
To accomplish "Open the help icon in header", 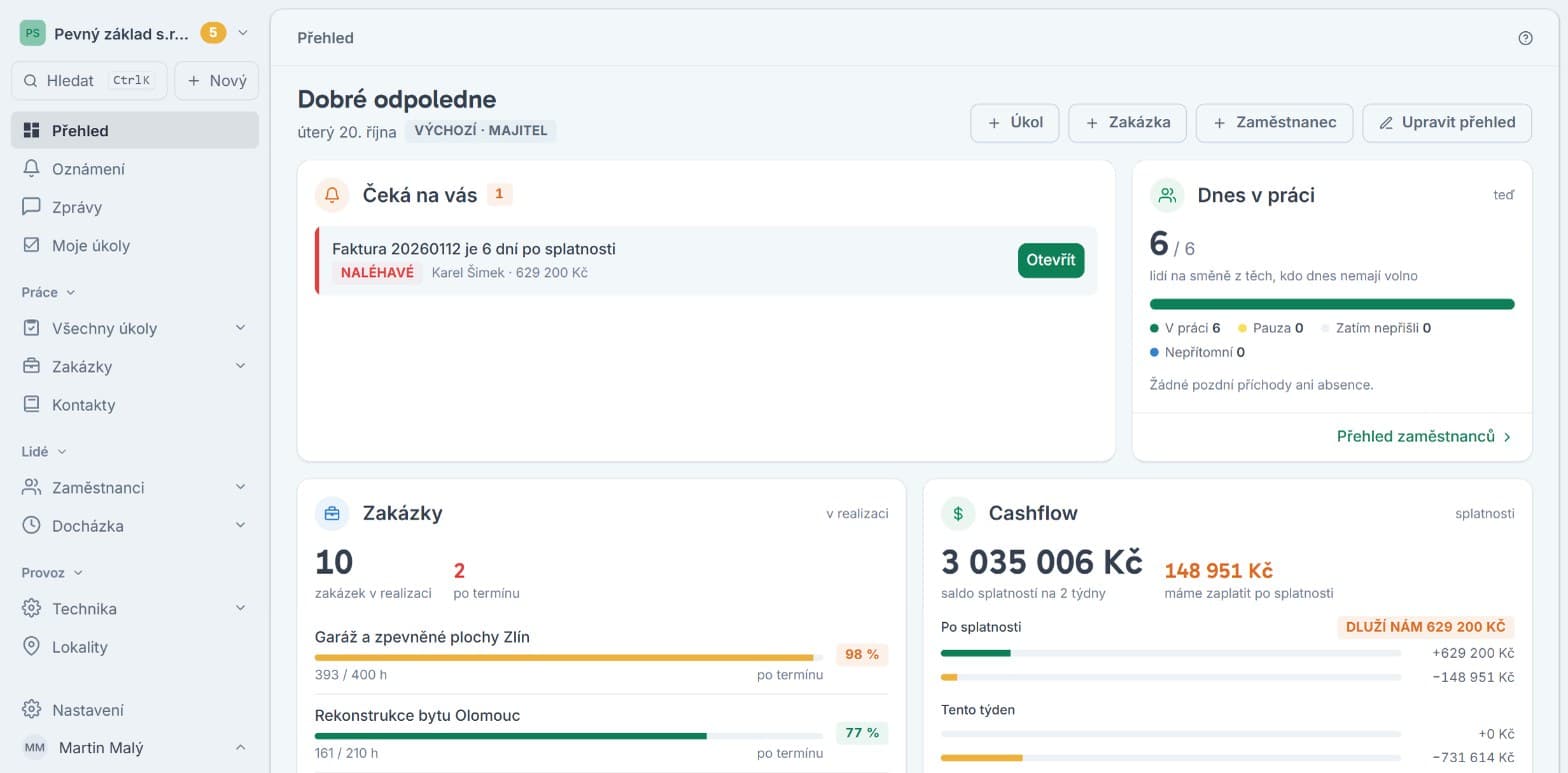I will pyautogui.click(x=1525, y=38).
